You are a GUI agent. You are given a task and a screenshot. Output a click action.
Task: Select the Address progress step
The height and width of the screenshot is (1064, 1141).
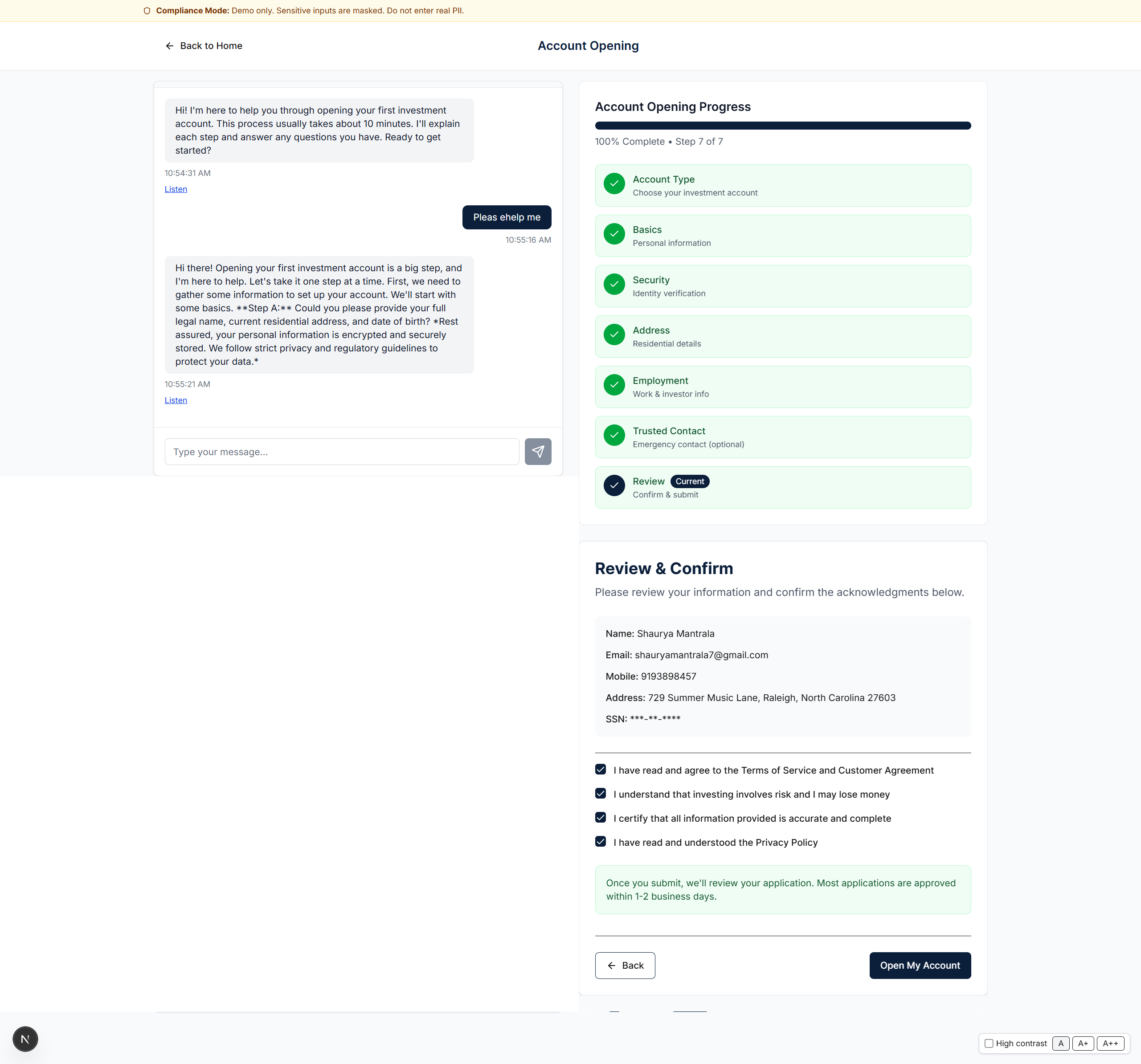(782, 336)
